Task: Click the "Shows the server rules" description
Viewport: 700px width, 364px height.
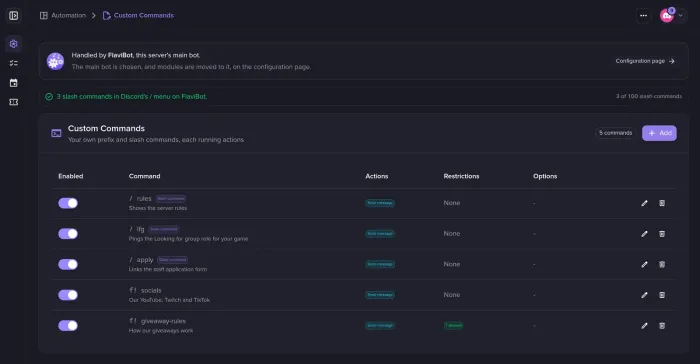Action: 158,208
